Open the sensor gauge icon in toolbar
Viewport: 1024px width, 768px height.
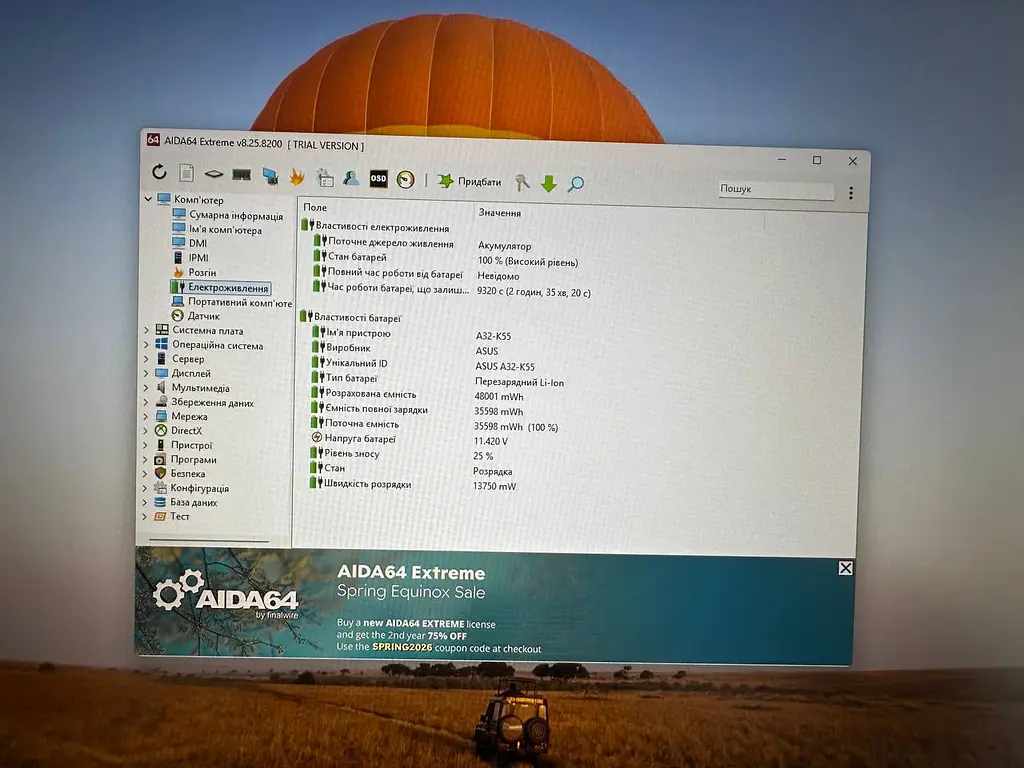tap(406, 180)
